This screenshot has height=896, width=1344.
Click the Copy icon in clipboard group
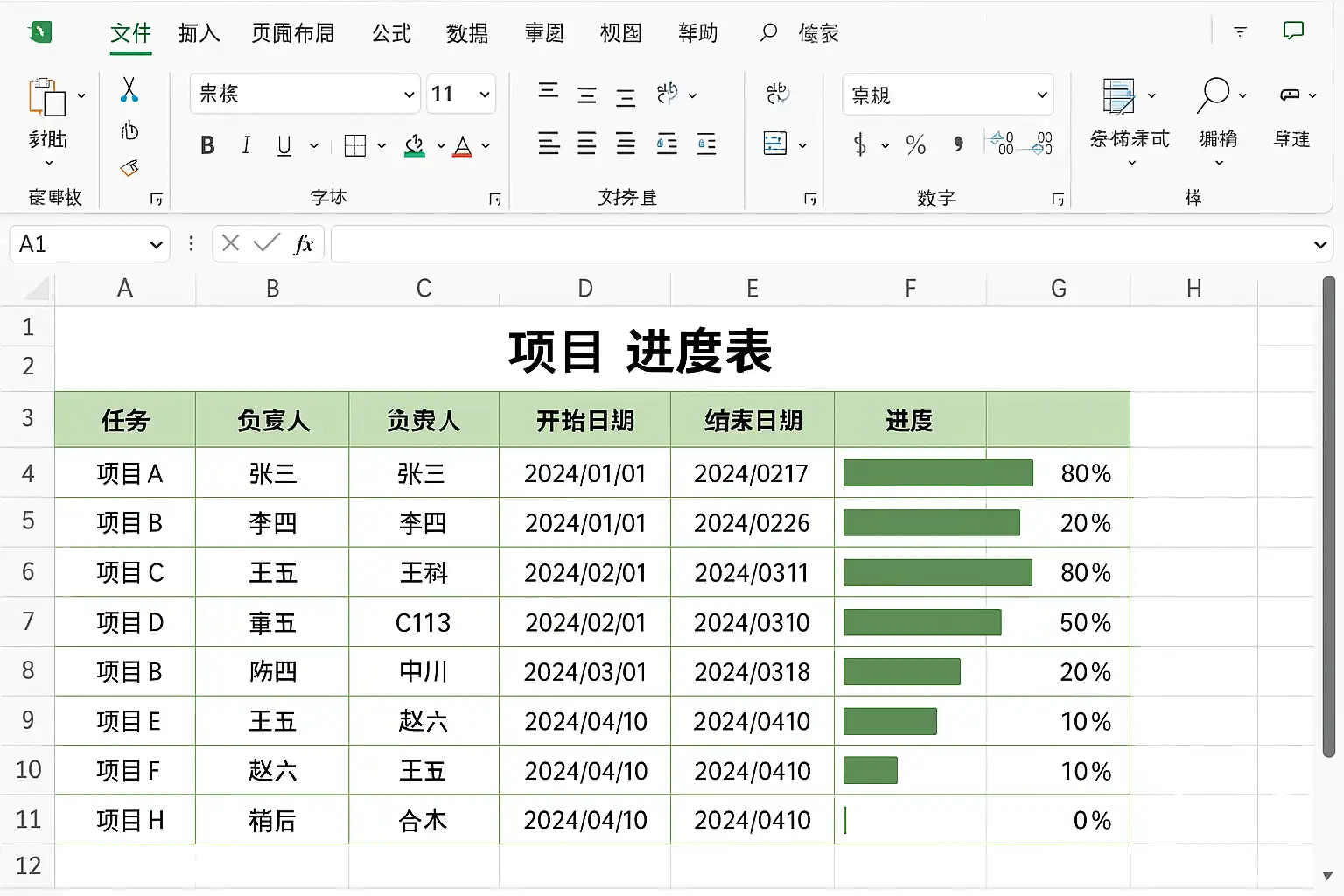(x=129, y=130)
